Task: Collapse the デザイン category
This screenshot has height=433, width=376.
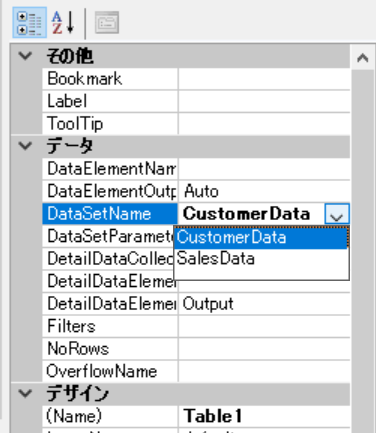Action: [25, 393]
